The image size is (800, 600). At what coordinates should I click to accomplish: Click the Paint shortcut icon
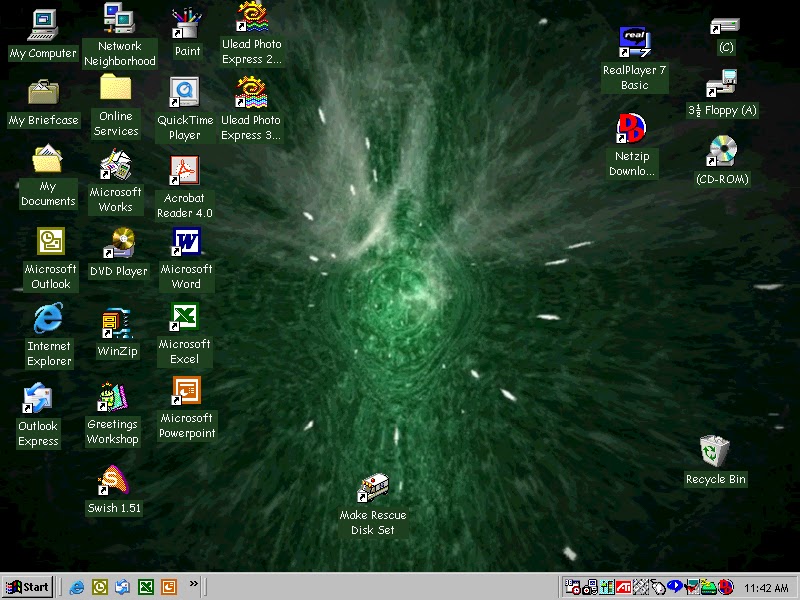pyautogui.click(x=187, y=34)
